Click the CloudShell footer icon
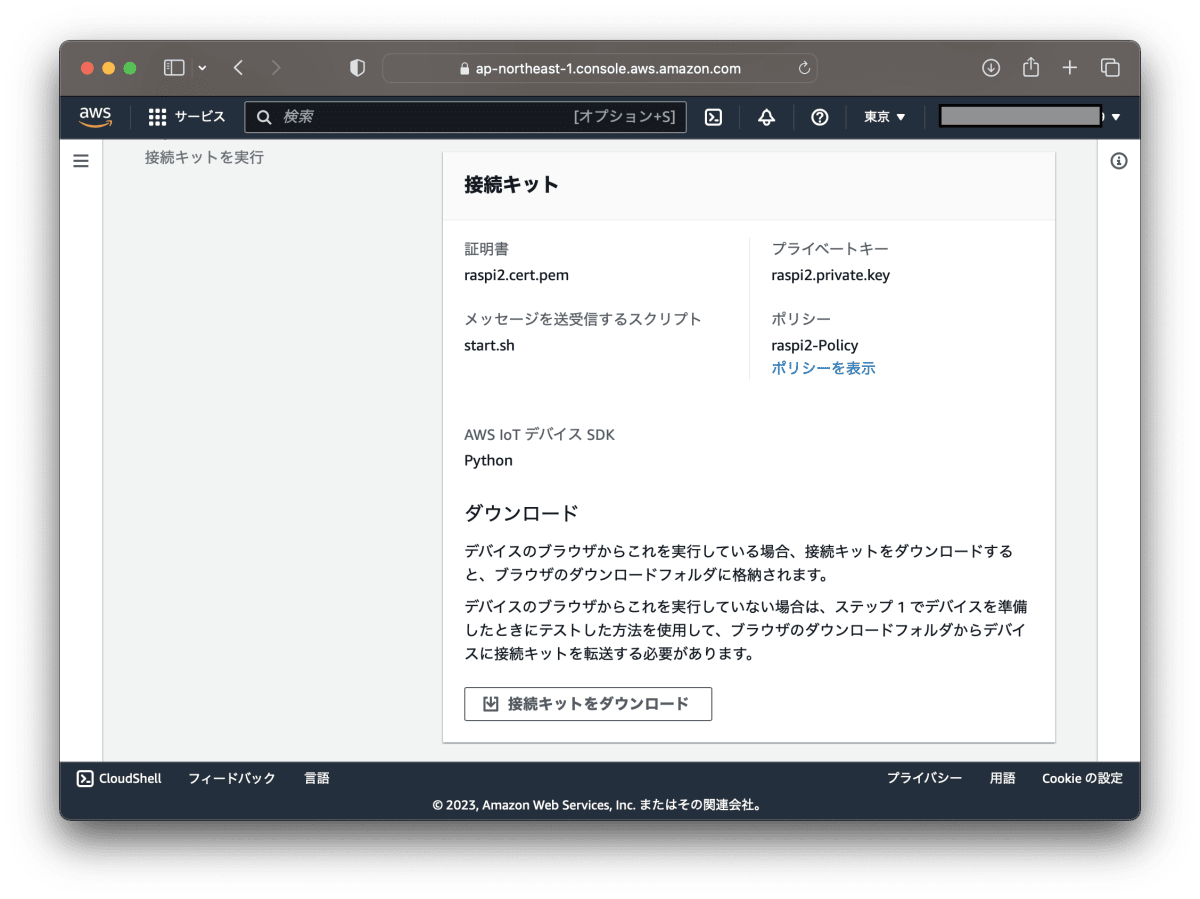 85,778
